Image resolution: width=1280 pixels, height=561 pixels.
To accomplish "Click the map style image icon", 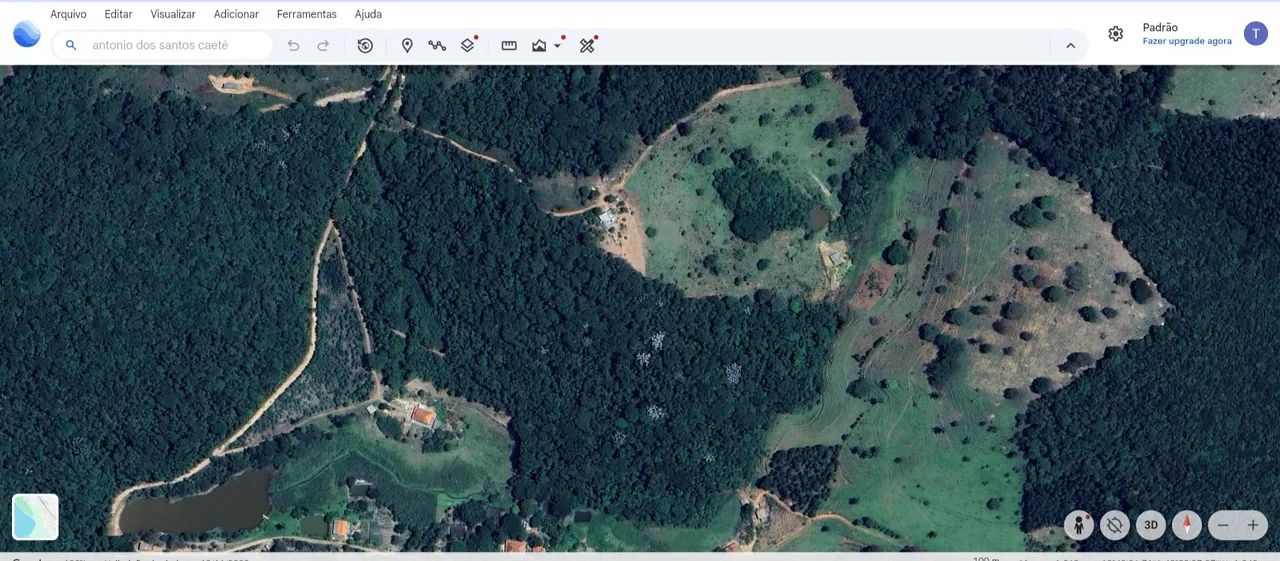I will click(x=539, y=45).
